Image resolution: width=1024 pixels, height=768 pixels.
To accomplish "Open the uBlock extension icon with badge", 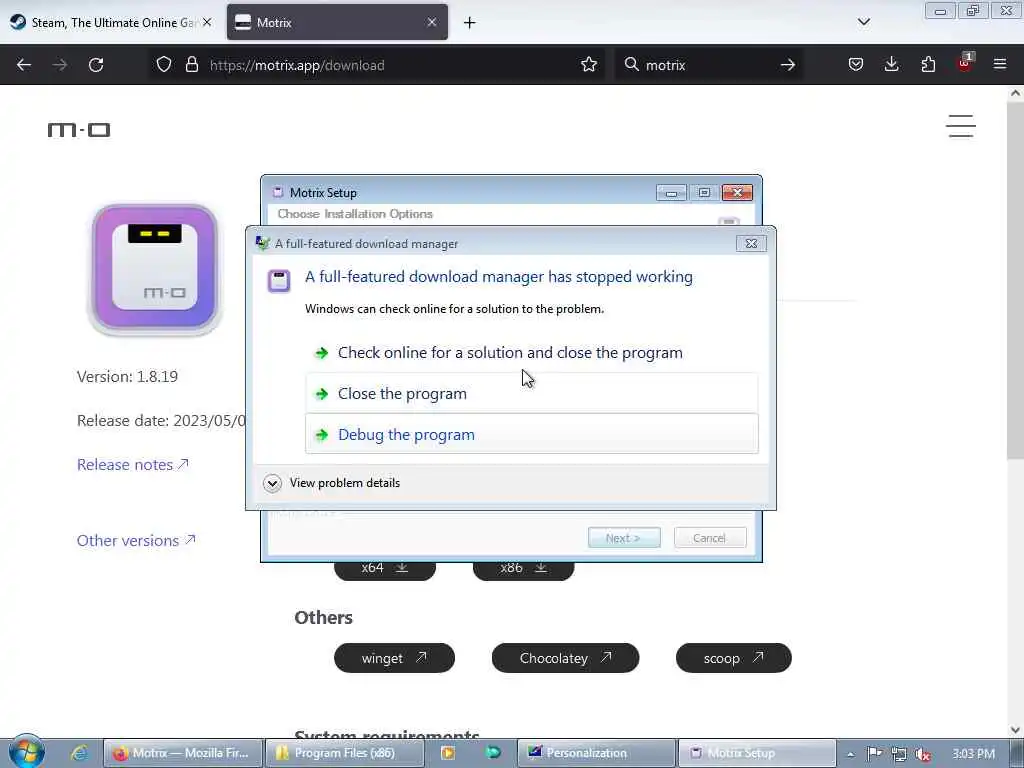I will 965,63.
